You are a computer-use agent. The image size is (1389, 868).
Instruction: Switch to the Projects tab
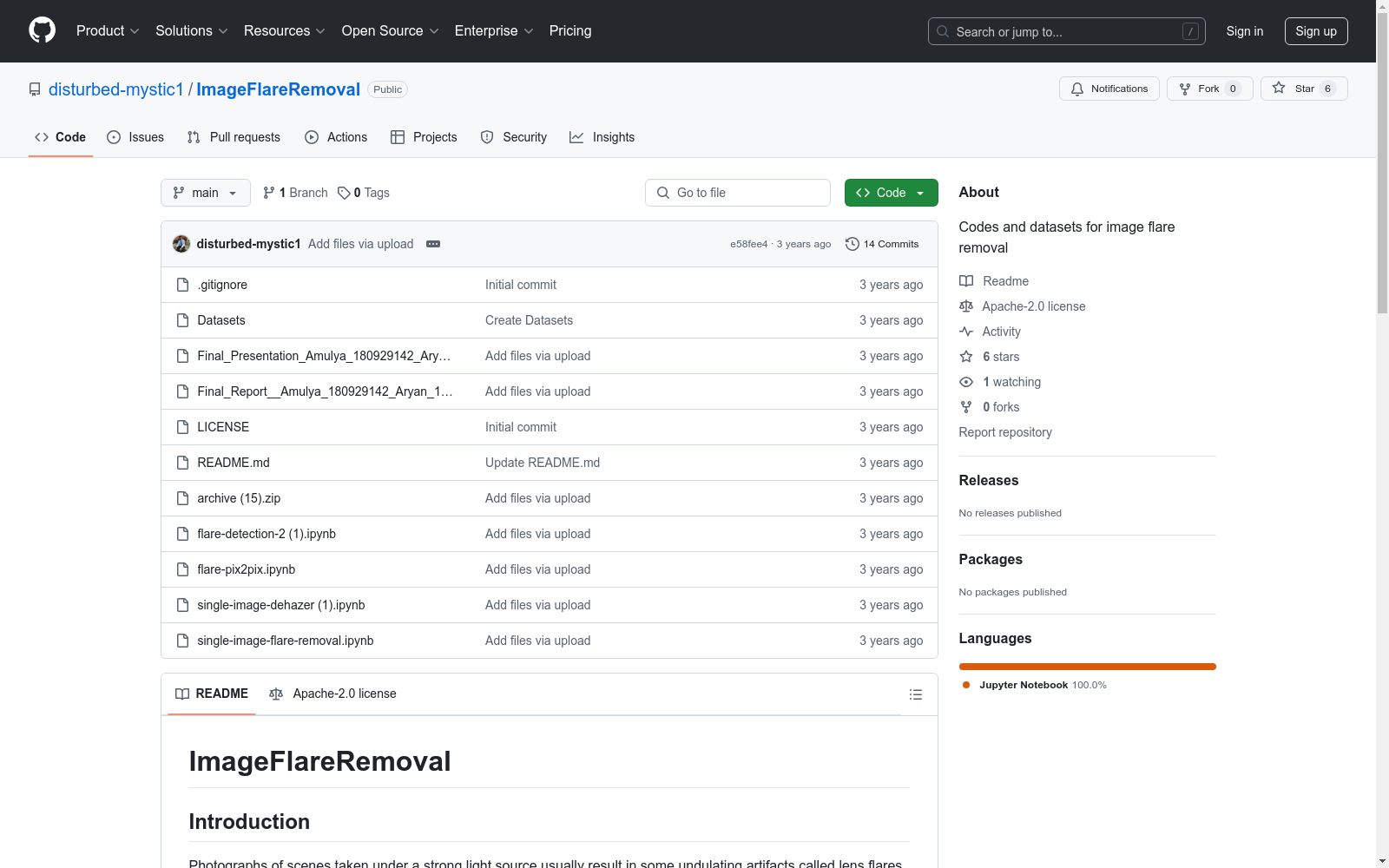(x=424, y=137)
